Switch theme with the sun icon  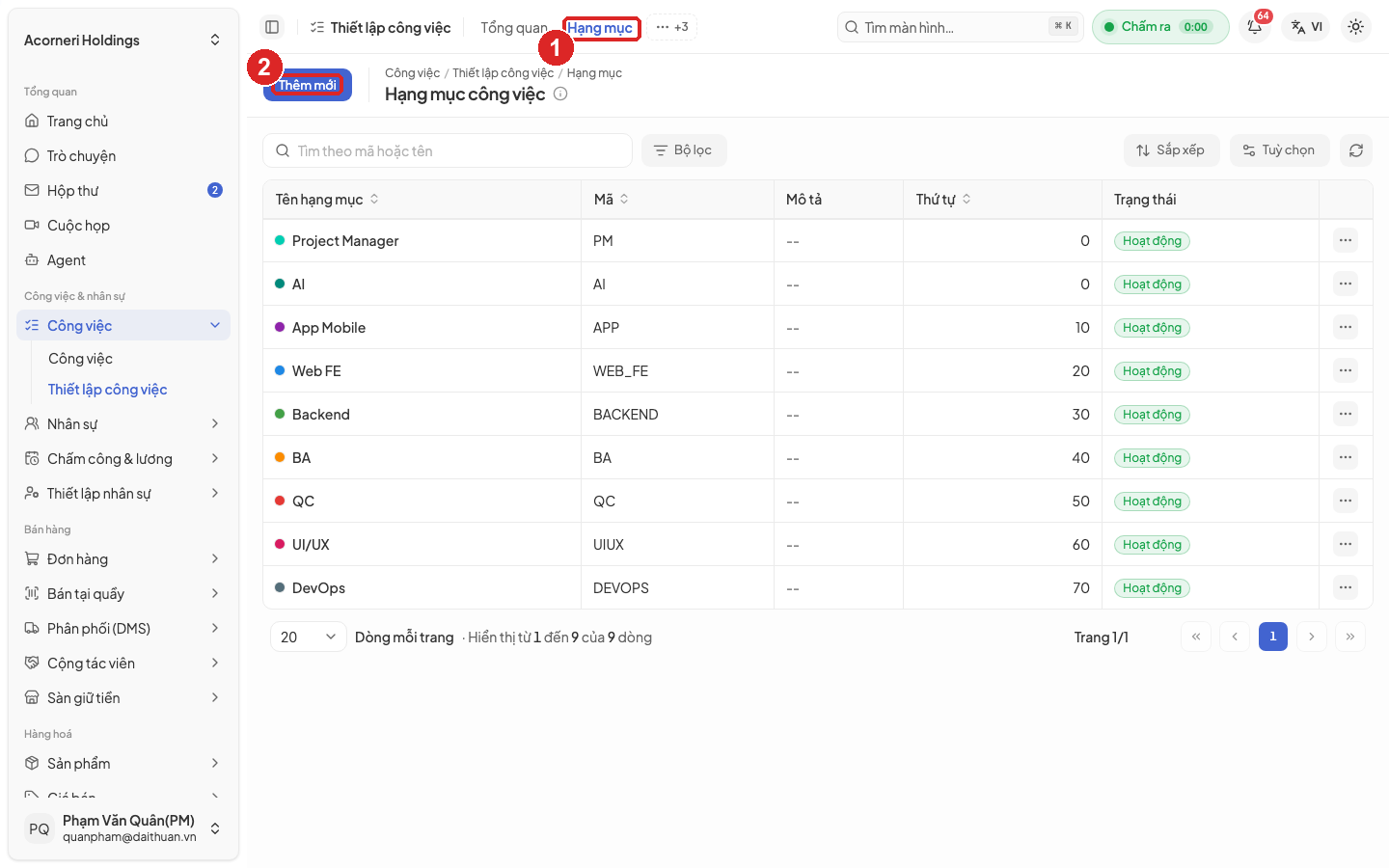tap(1355, 27)
